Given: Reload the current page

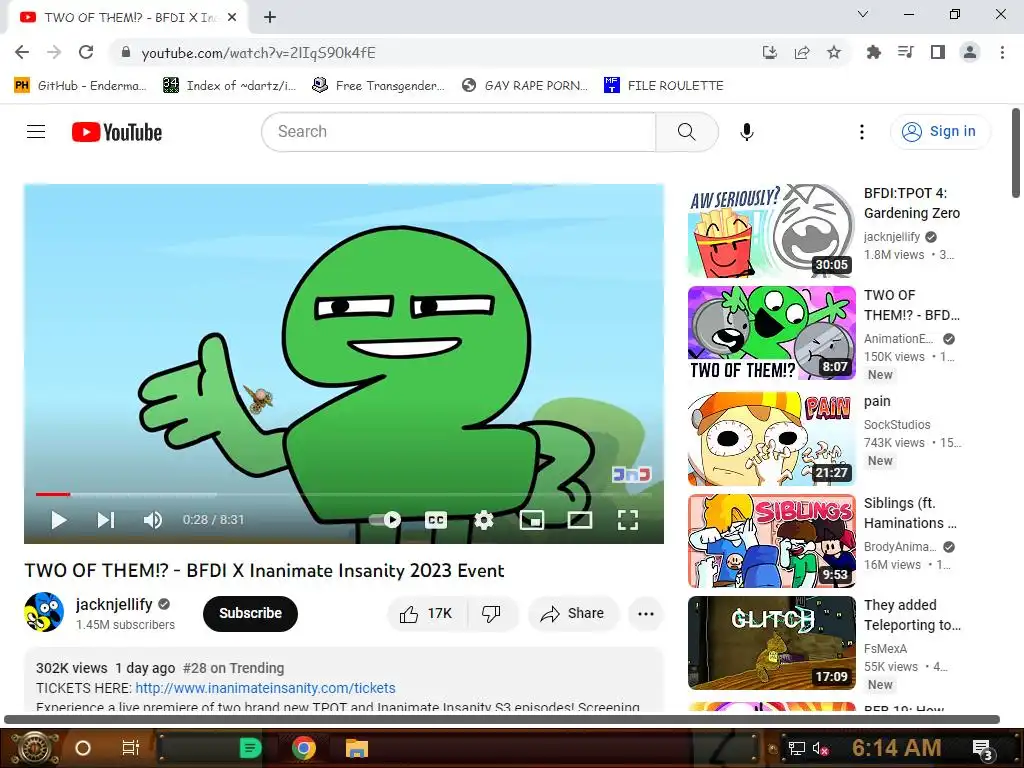Looking at the screenshot, I should coord(86,52).
